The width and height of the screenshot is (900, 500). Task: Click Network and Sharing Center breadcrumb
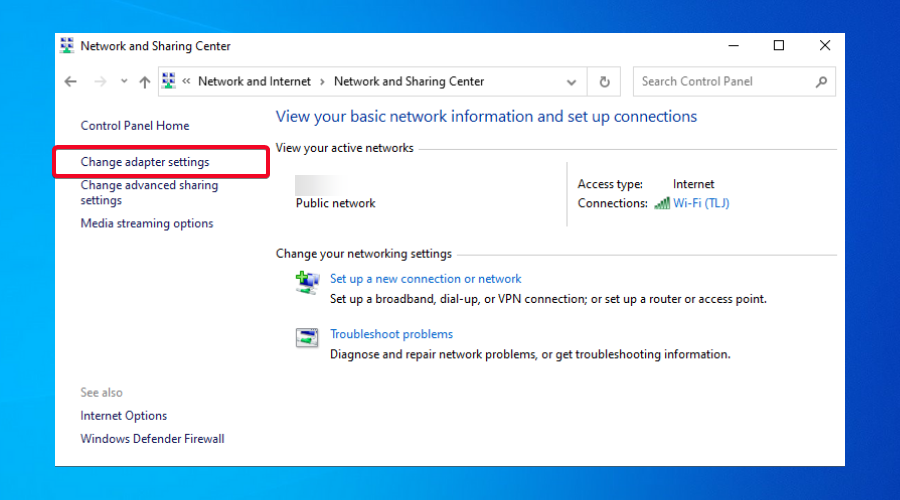tap(409, 82)
